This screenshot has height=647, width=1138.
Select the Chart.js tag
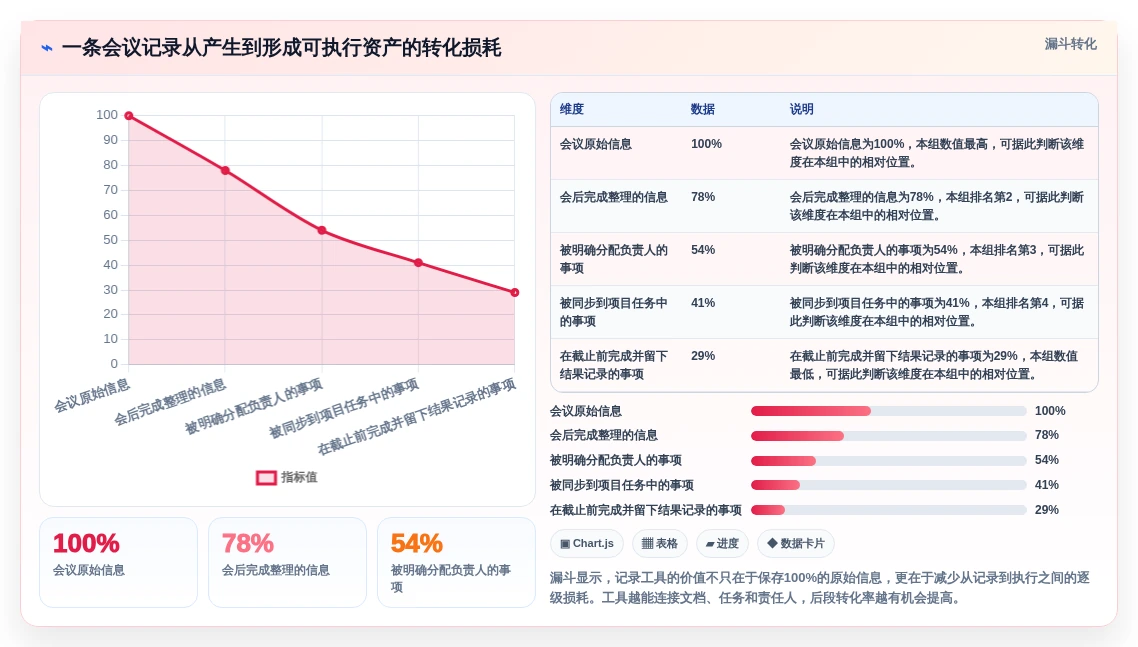(586, 543)
